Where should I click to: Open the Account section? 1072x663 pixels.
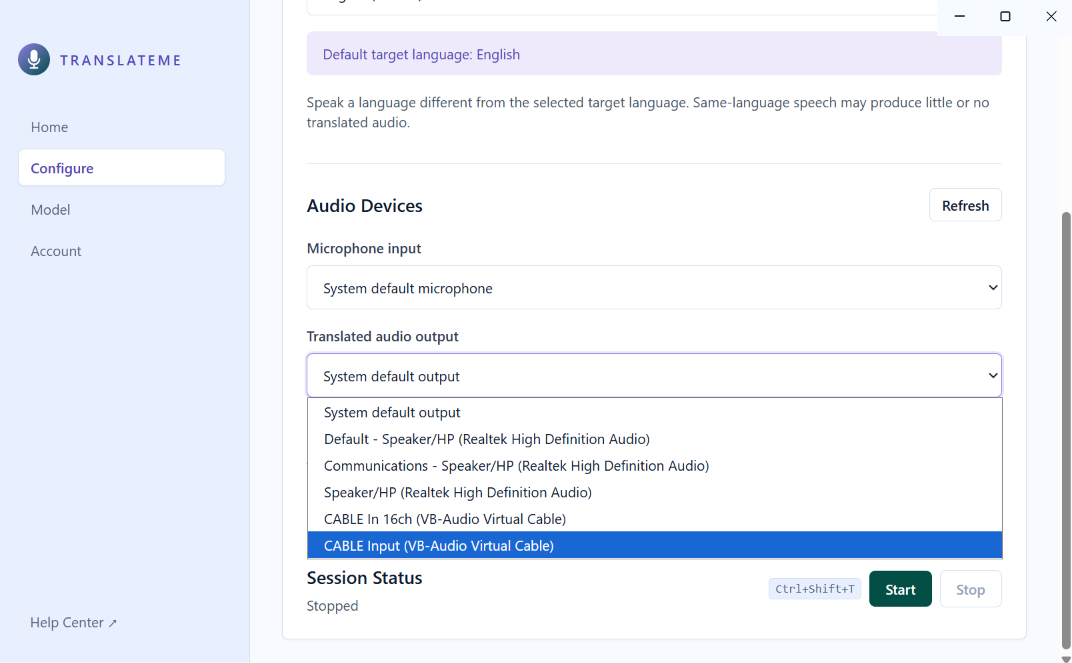click(56, 251)
